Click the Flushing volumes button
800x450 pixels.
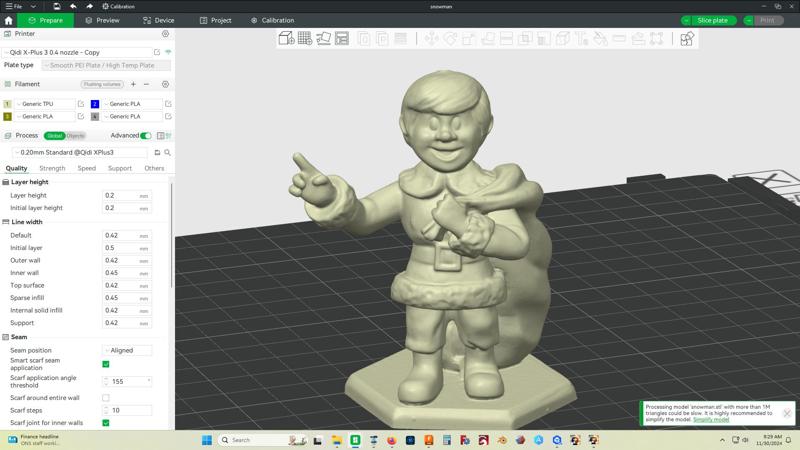tap(102, 84)
